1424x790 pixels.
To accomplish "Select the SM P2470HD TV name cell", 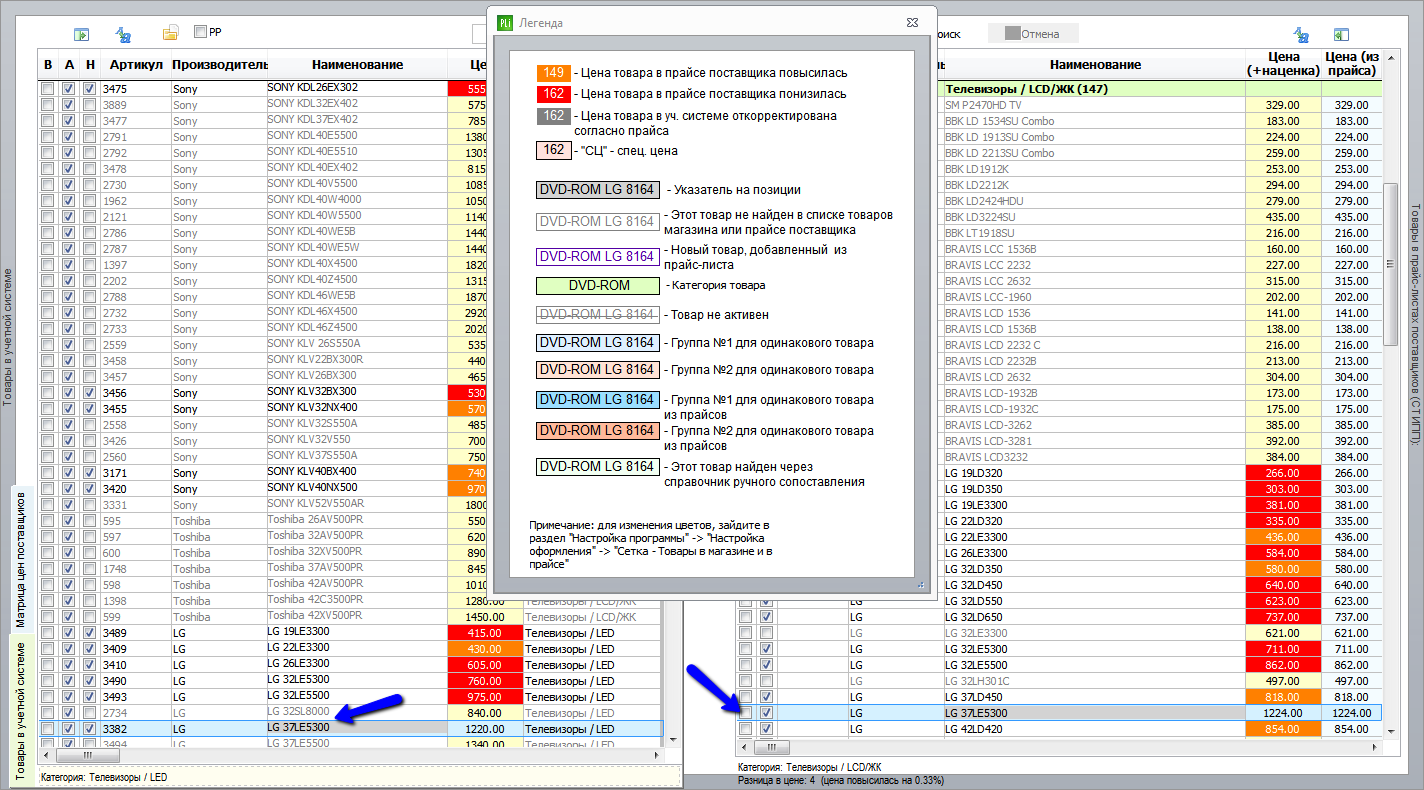I will 1095,105.
